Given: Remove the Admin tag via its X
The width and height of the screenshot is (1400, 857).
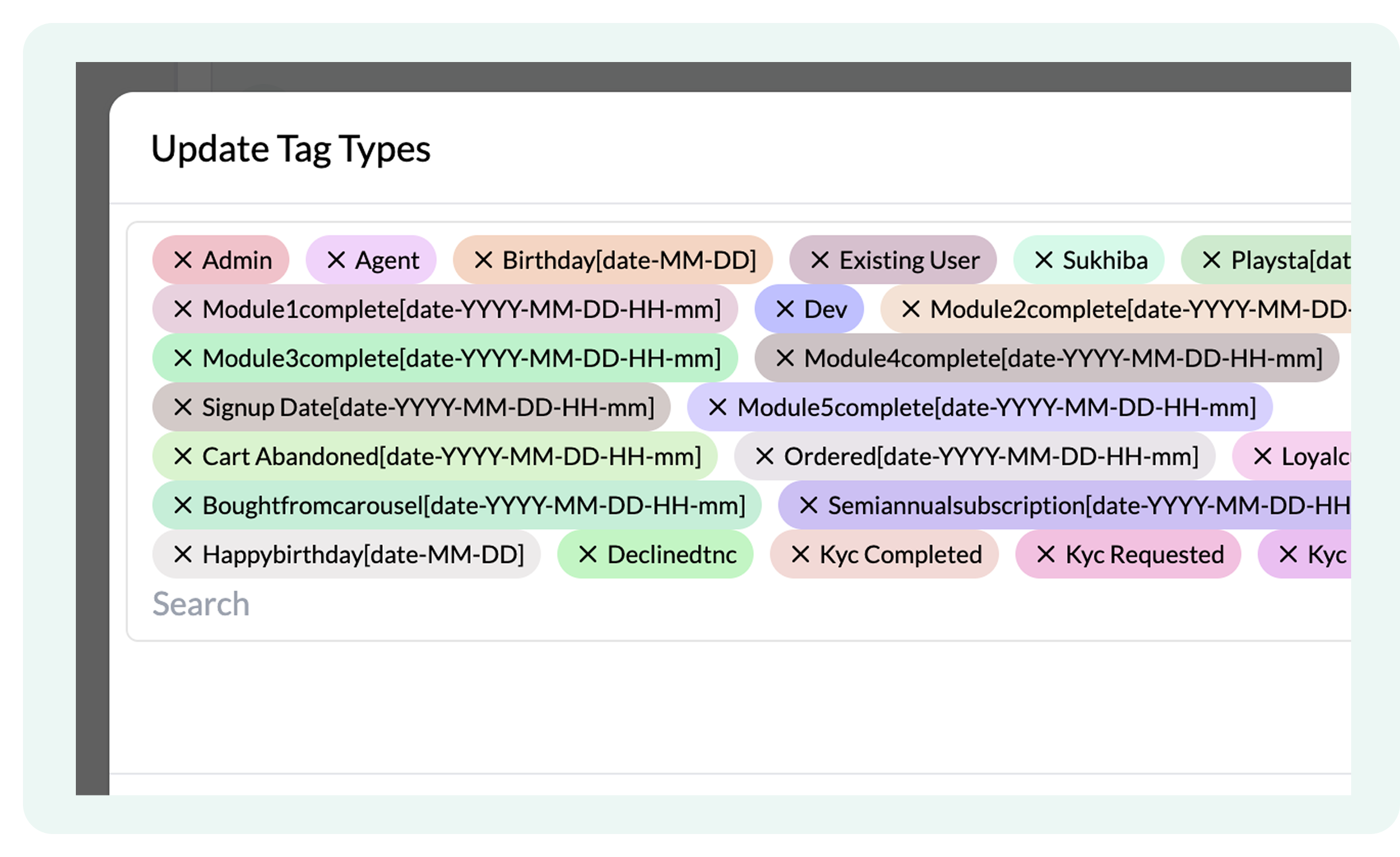Looking at the screenshot, I should click(183, 260).
